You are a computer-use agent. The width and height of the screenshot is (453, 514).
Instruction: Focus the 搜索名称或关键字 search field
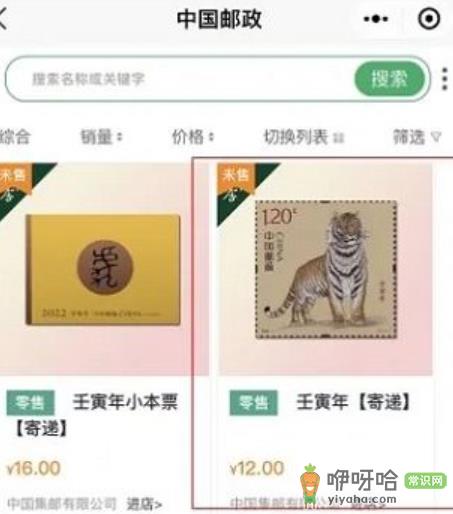point(180,79)
